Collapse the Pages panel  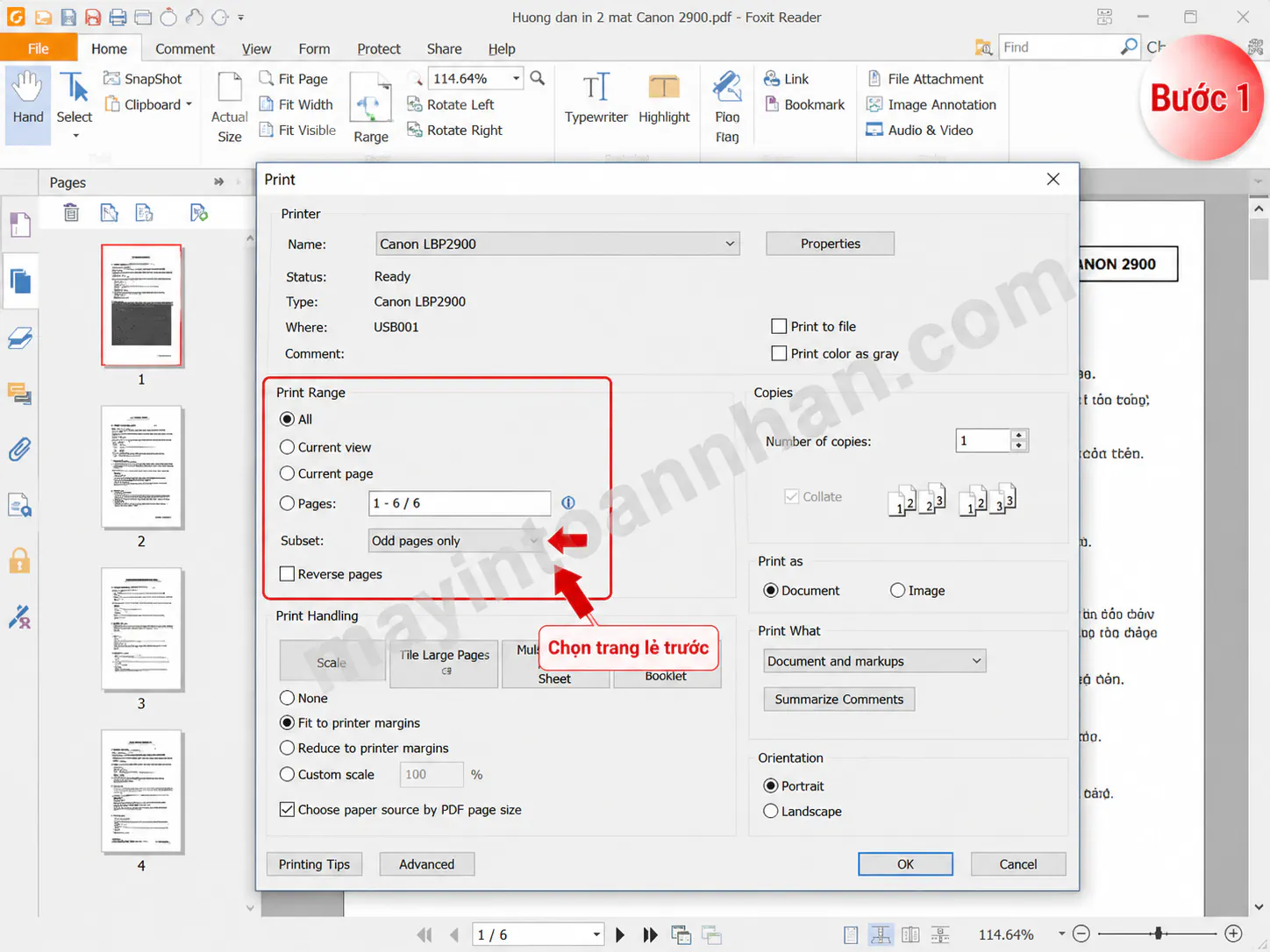219,181
